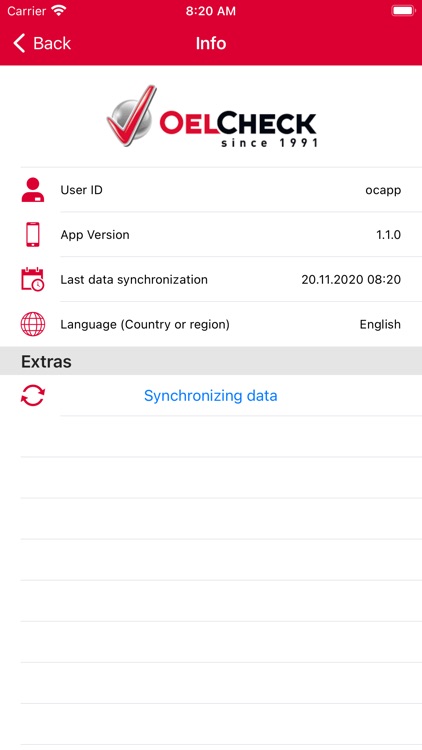Select the User ID label

[x=81, y=190]
